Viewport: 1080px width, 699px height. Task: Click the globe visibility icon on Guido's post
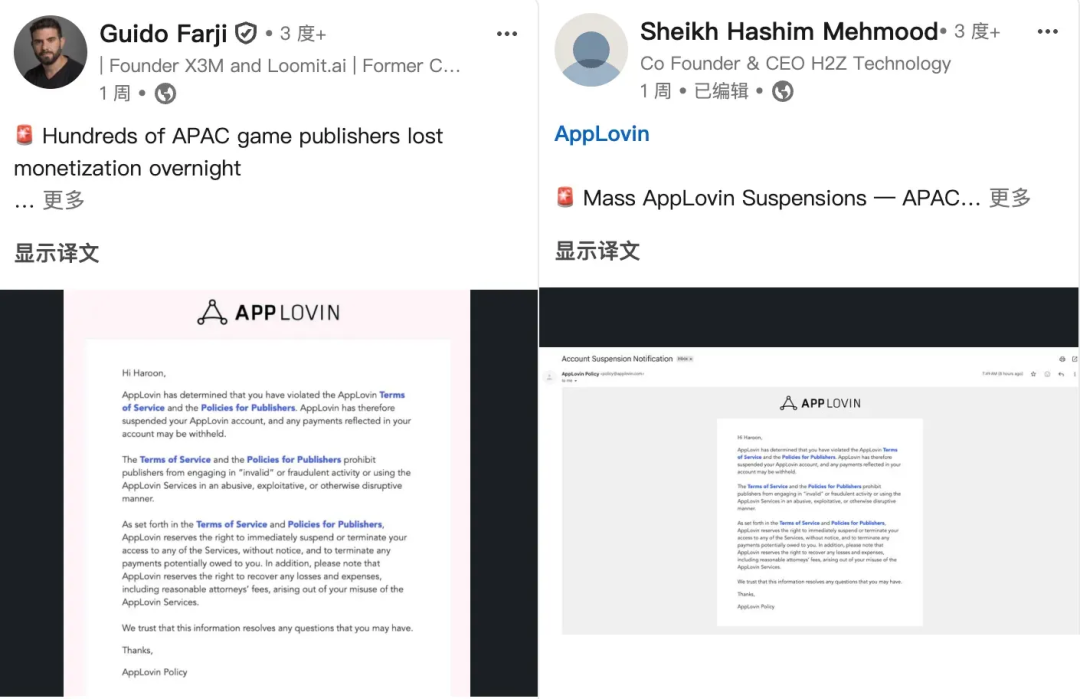[165, 93]
